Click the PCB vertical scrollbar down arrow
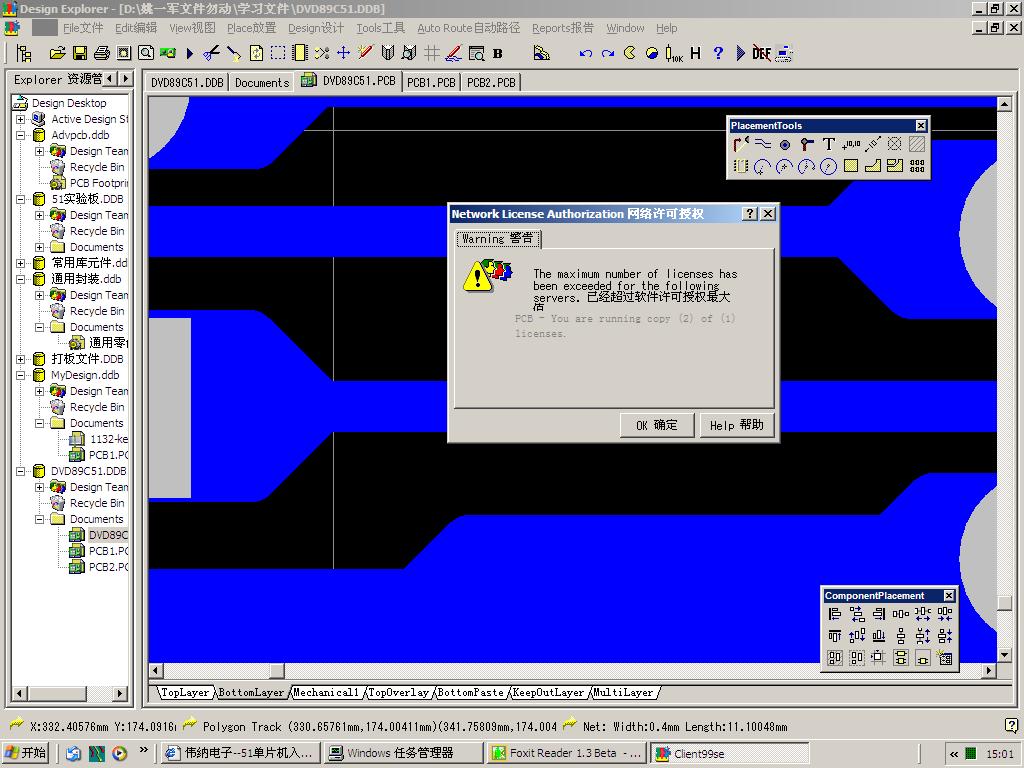The image size is (1024, 768). click(x=1004, y=655)
